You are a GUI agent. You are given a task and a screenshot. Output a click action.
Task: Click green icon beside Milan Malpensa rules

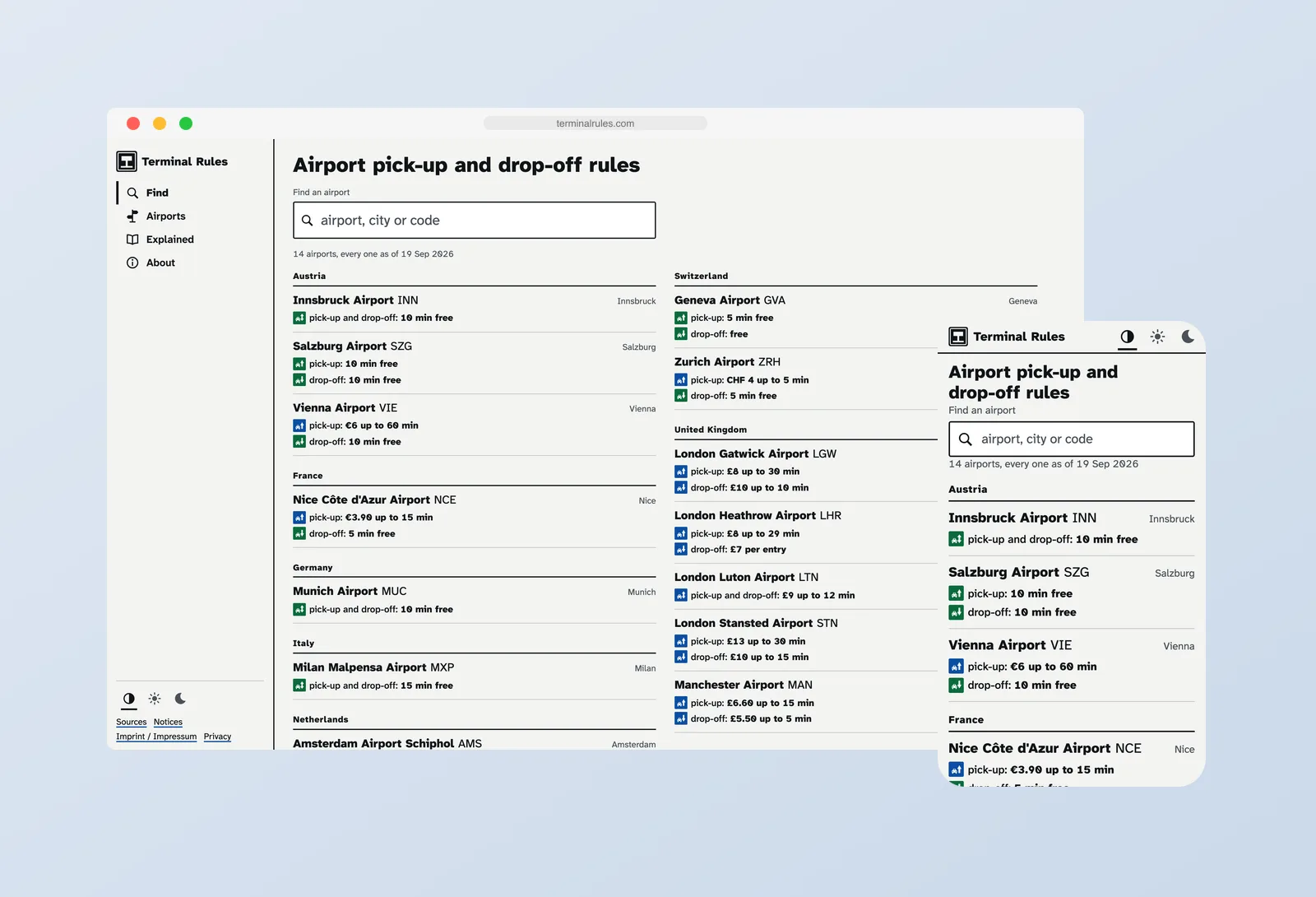click(x=299, y=686)
